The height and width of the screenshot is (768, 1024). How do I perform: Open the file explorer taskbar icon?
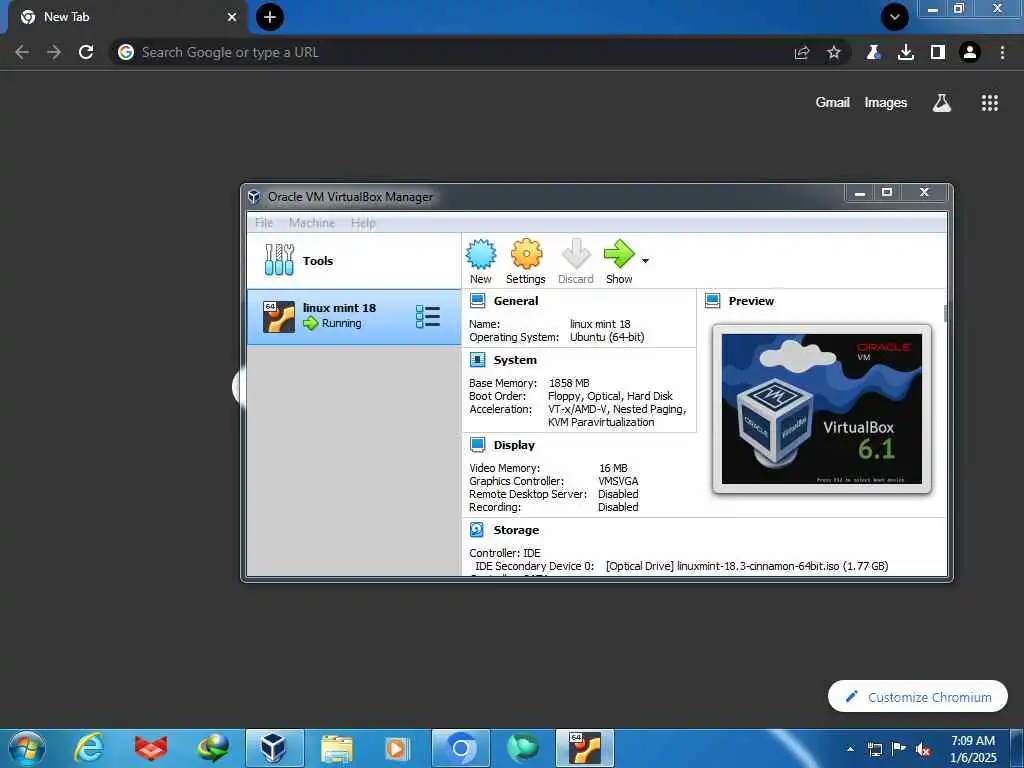[336, 748]
